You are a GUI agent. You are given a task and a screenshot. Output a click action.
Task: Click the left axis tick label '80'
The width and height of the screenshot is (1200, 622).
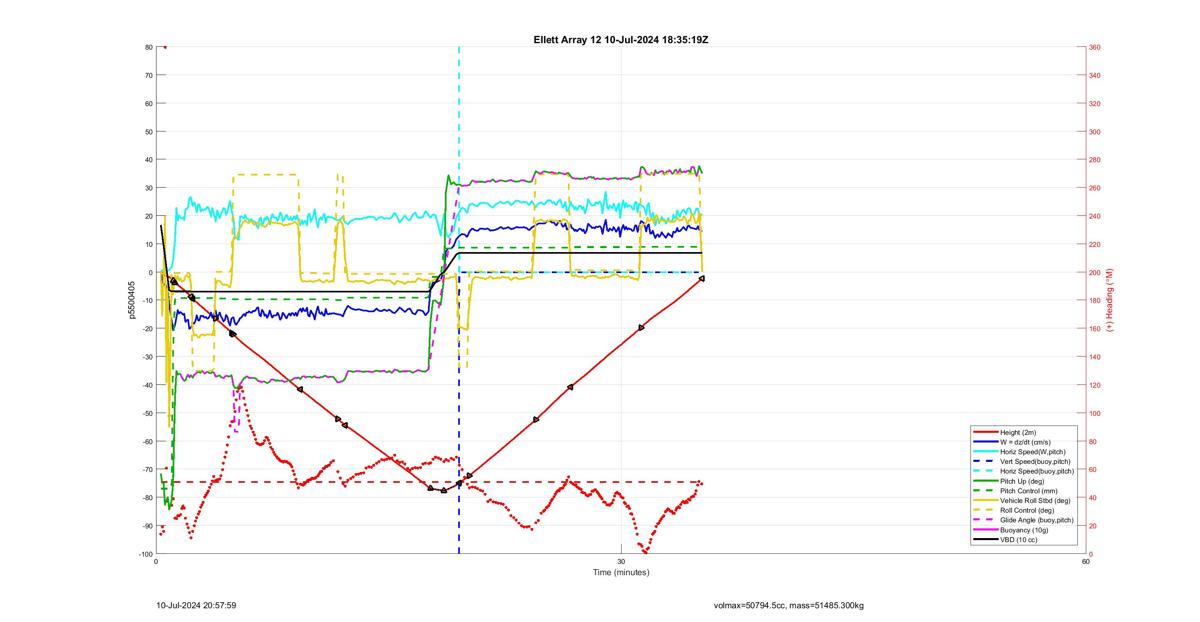148,47
